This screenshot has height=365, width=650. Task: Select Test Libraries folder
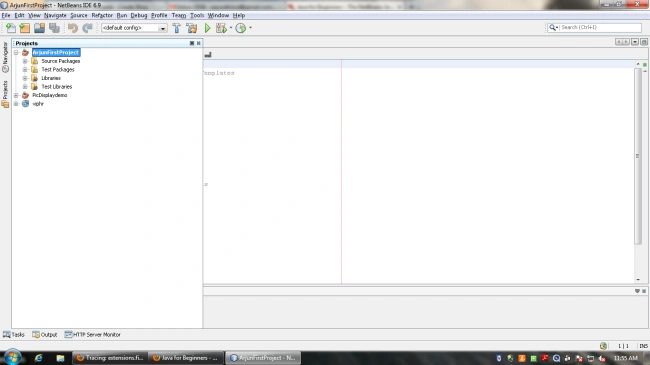click(x=57, y=87)
